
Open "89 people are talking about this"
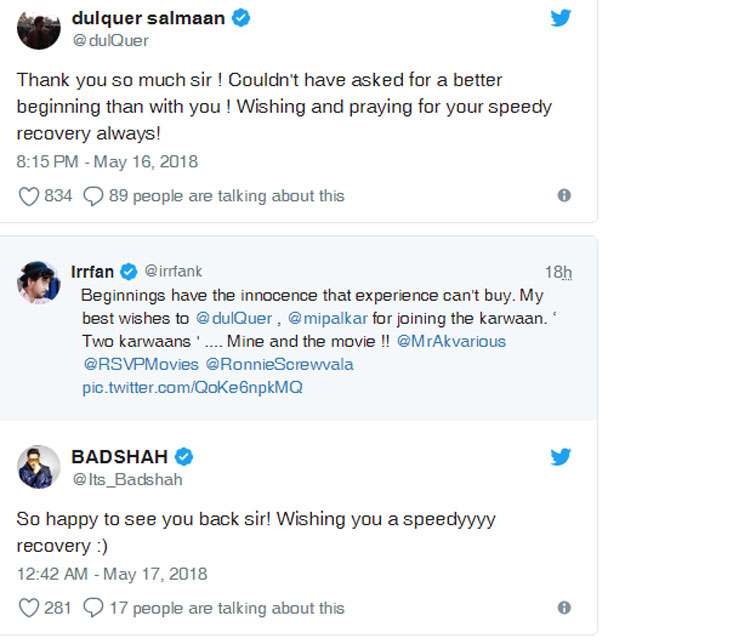click(226, 196)
